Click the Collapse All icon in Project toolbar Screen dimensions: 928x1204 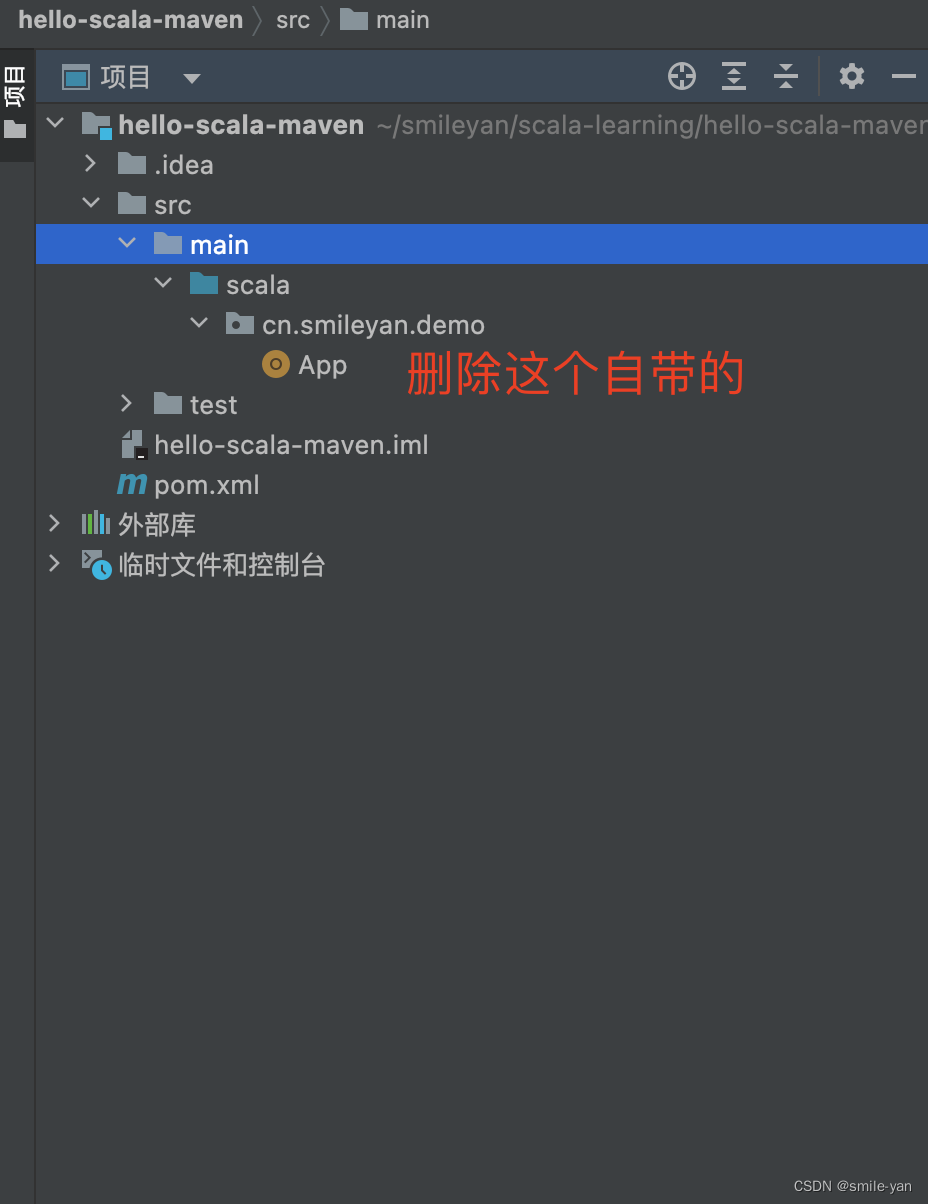(x=785, y=76)
